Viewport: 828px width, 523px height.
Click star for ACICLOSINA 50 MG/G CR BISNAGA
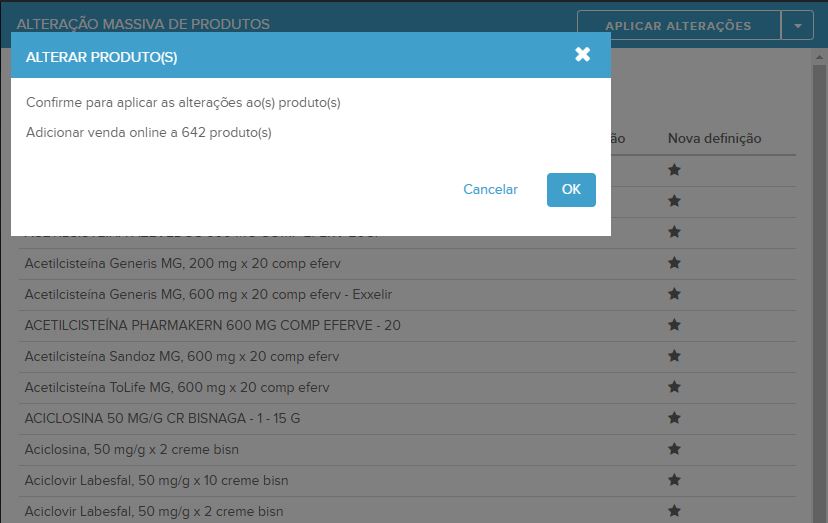(x=674, y=418)
